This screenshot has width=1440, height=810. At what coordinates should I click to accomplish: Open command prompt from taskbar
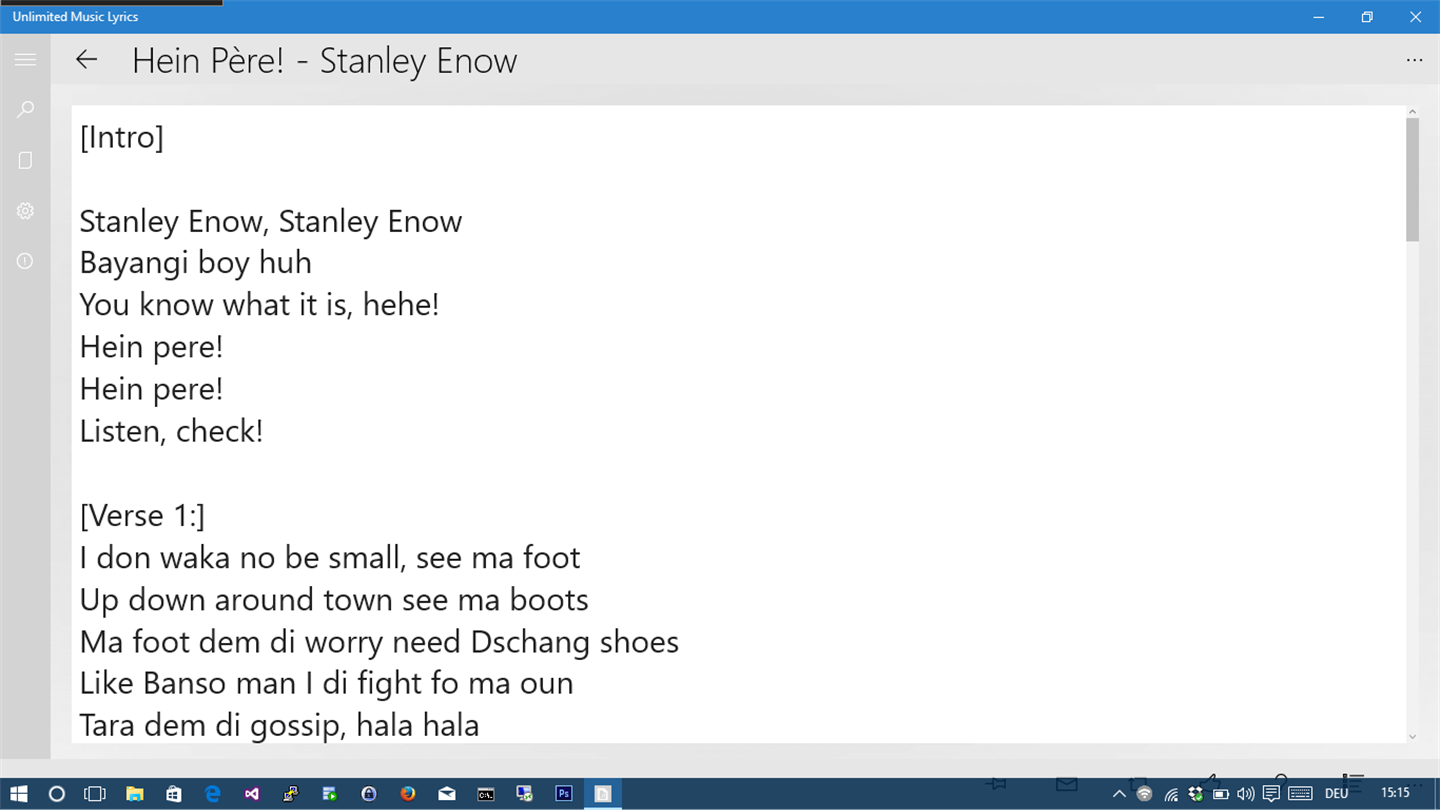coord(486,794)
